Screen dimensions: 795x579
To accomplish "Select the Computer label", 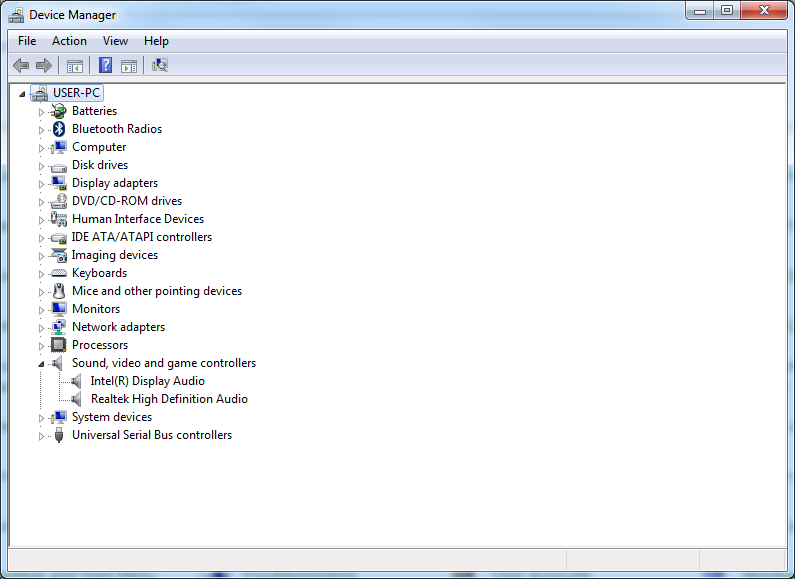I will [99, 147].
